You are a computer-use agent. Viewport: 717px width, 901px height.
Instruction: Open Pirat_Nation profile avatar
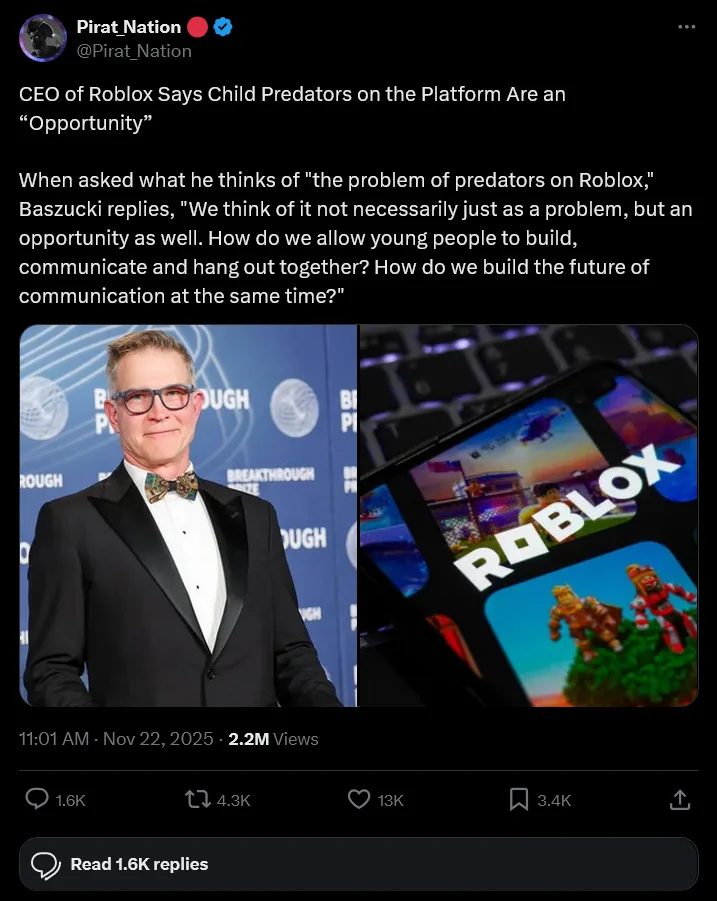point(43,38)
